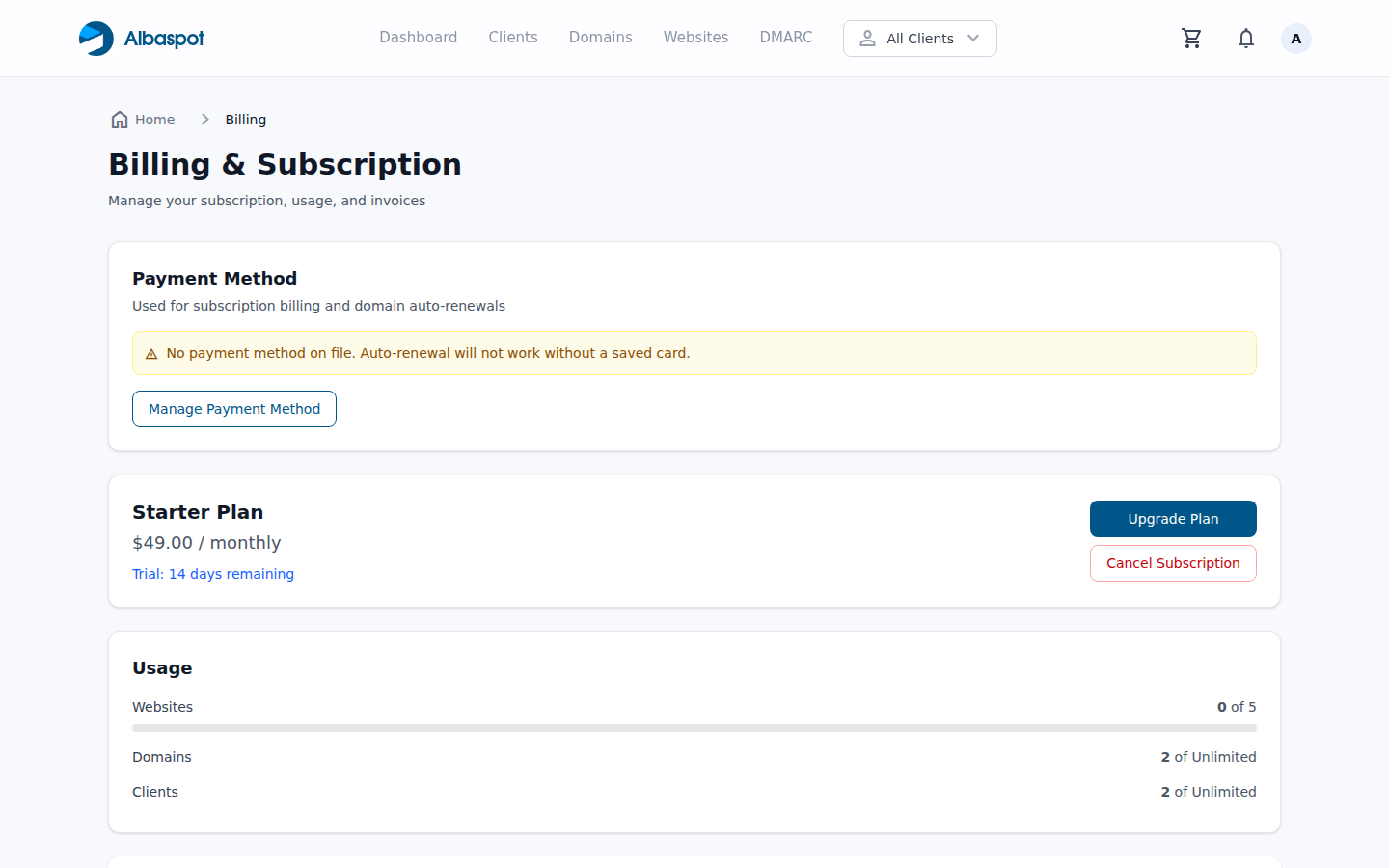Viewport: 1389px width, 868px height.
Task: Switch to the Websites section
Action: (695, 37)
